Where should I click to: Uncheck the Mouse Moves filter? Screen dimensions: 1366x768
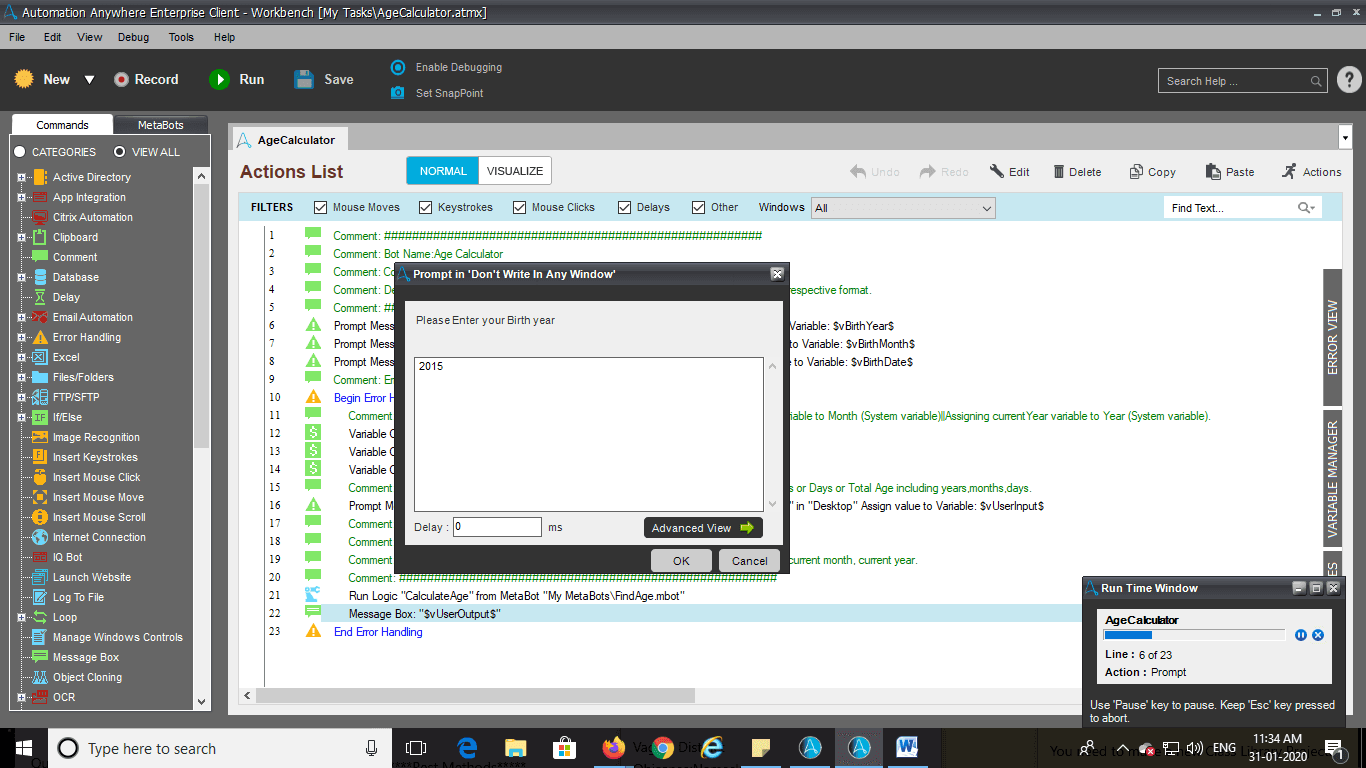[x=321, y=207]
